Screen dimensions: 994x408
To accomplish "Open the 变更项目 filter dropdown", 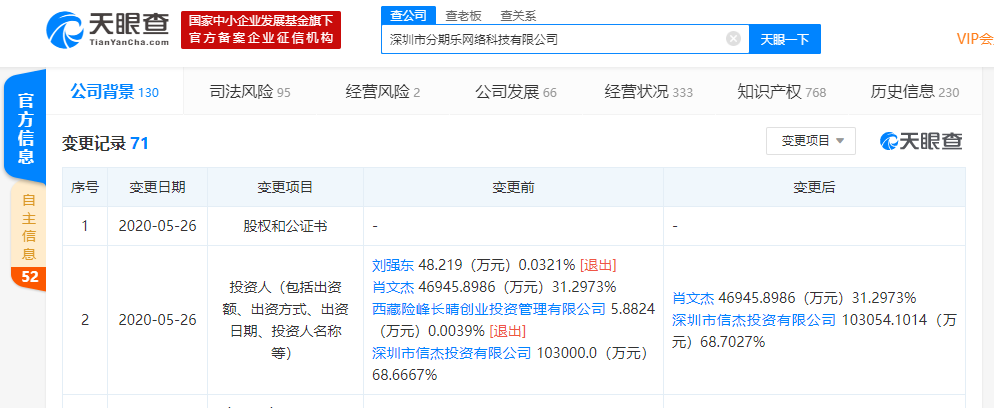I will pyautogui.click(x=811, y=141).
